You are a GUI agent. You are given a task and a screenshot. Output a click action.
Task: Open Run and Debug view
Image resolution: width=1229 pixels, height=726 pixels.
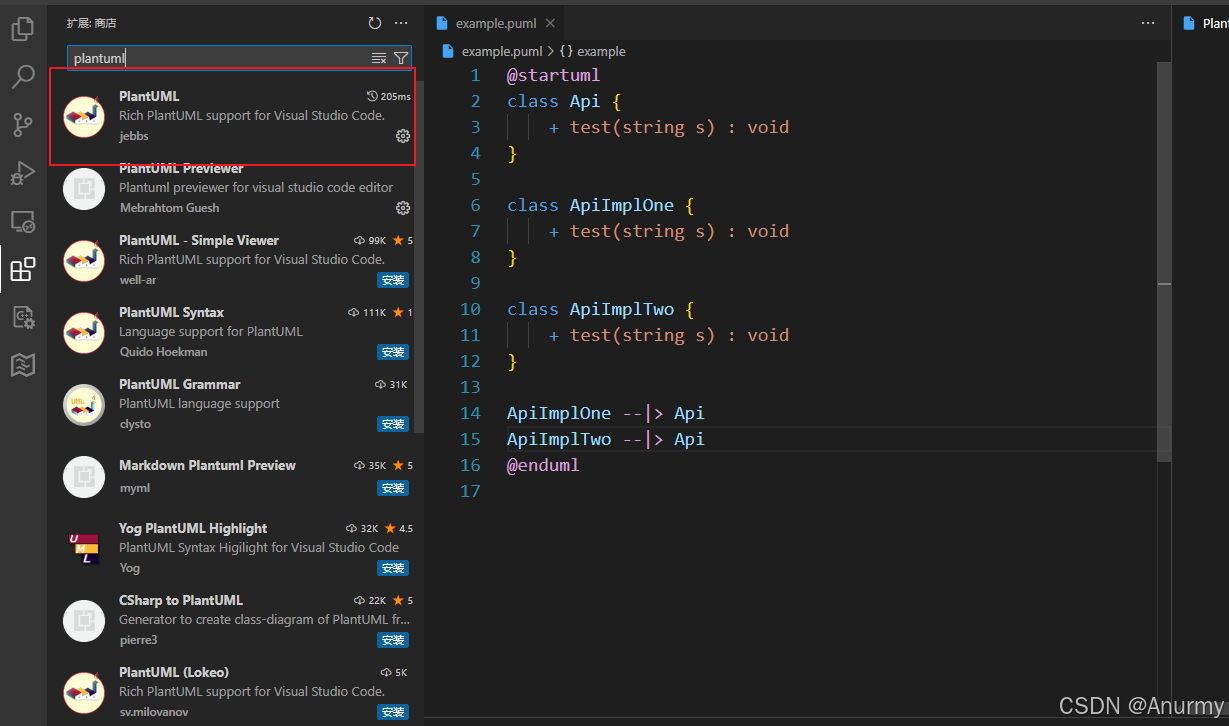pyautogui.click(x=22, y=173)
